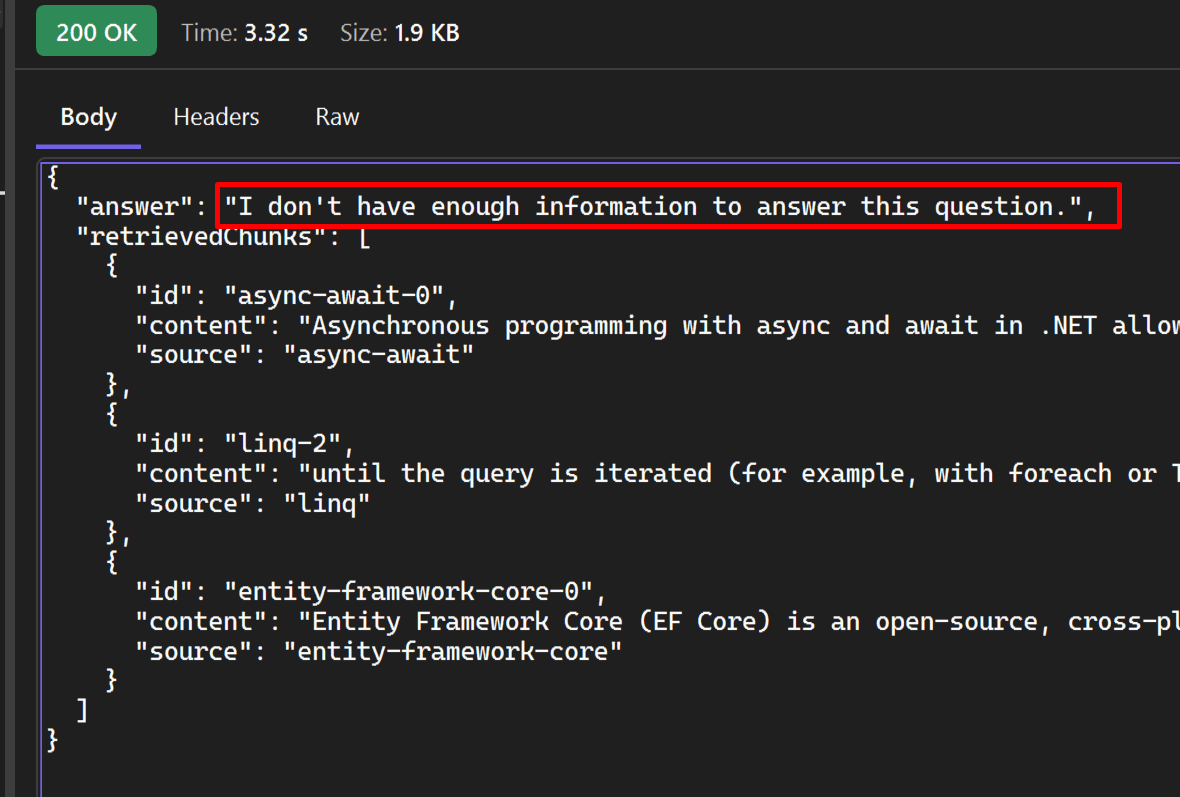This screenshot has width=1180, height=797.
Task: Click the final closing curly brace of JSON
Action: (x=53, y=741)
